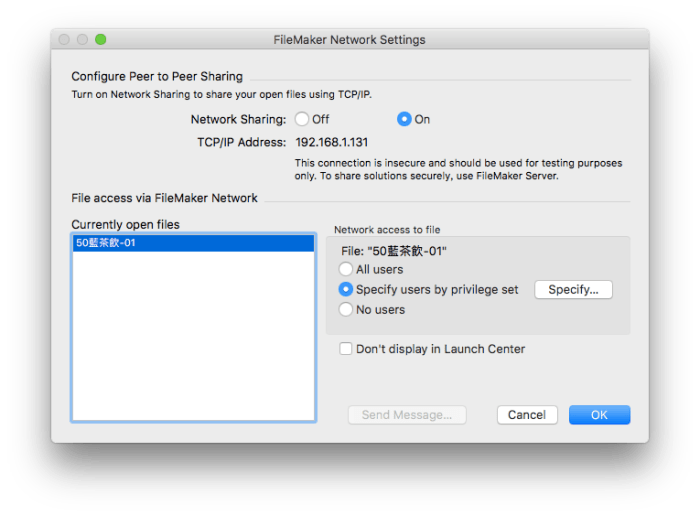
Task: Select the No users option
Action: coord(346,309)
